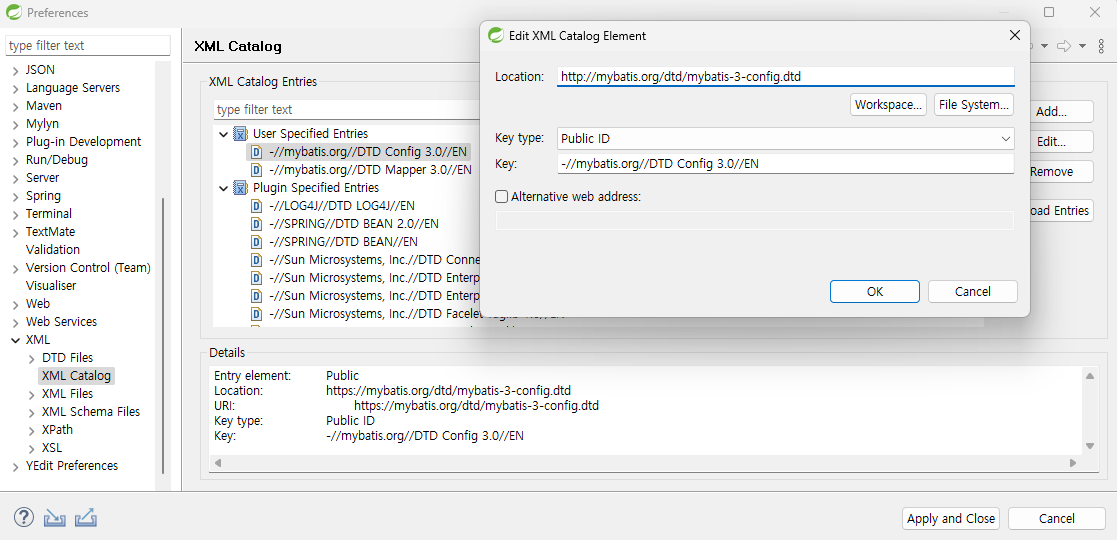Open the forward history dropdown arrow
The image size is (1117, 540).
click(x=1082, y=46)
